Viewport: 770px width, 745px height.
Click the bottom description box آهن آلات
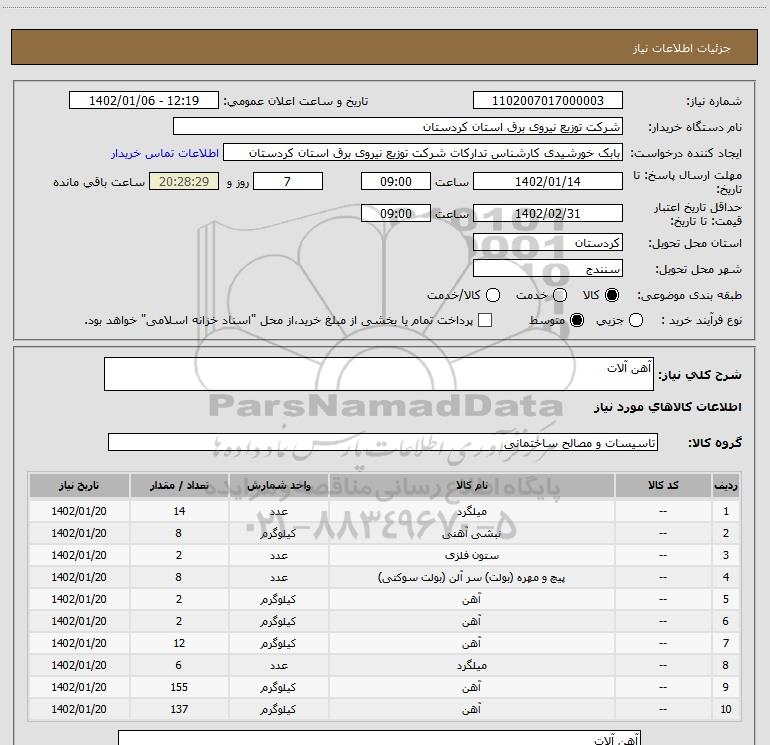(x=380, y=738)
